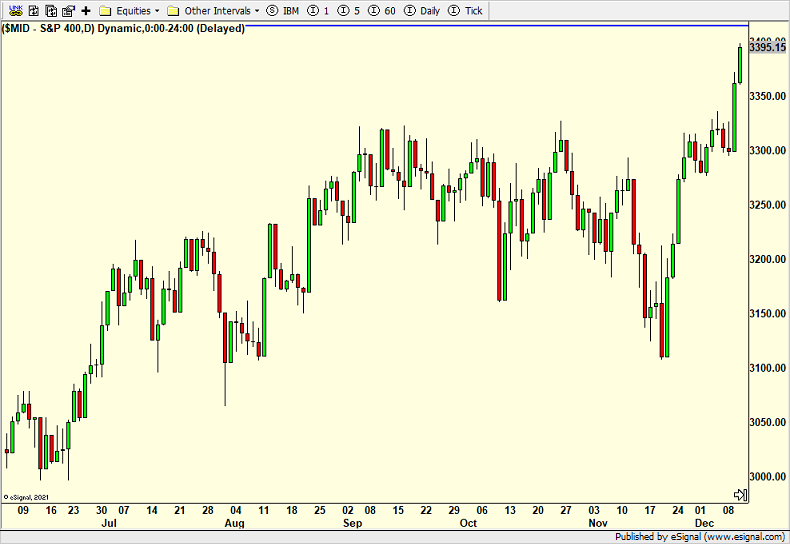The image size is (790, 544).
Task: Click the LINK symbol-linking icon
Action: click(14, 10)
